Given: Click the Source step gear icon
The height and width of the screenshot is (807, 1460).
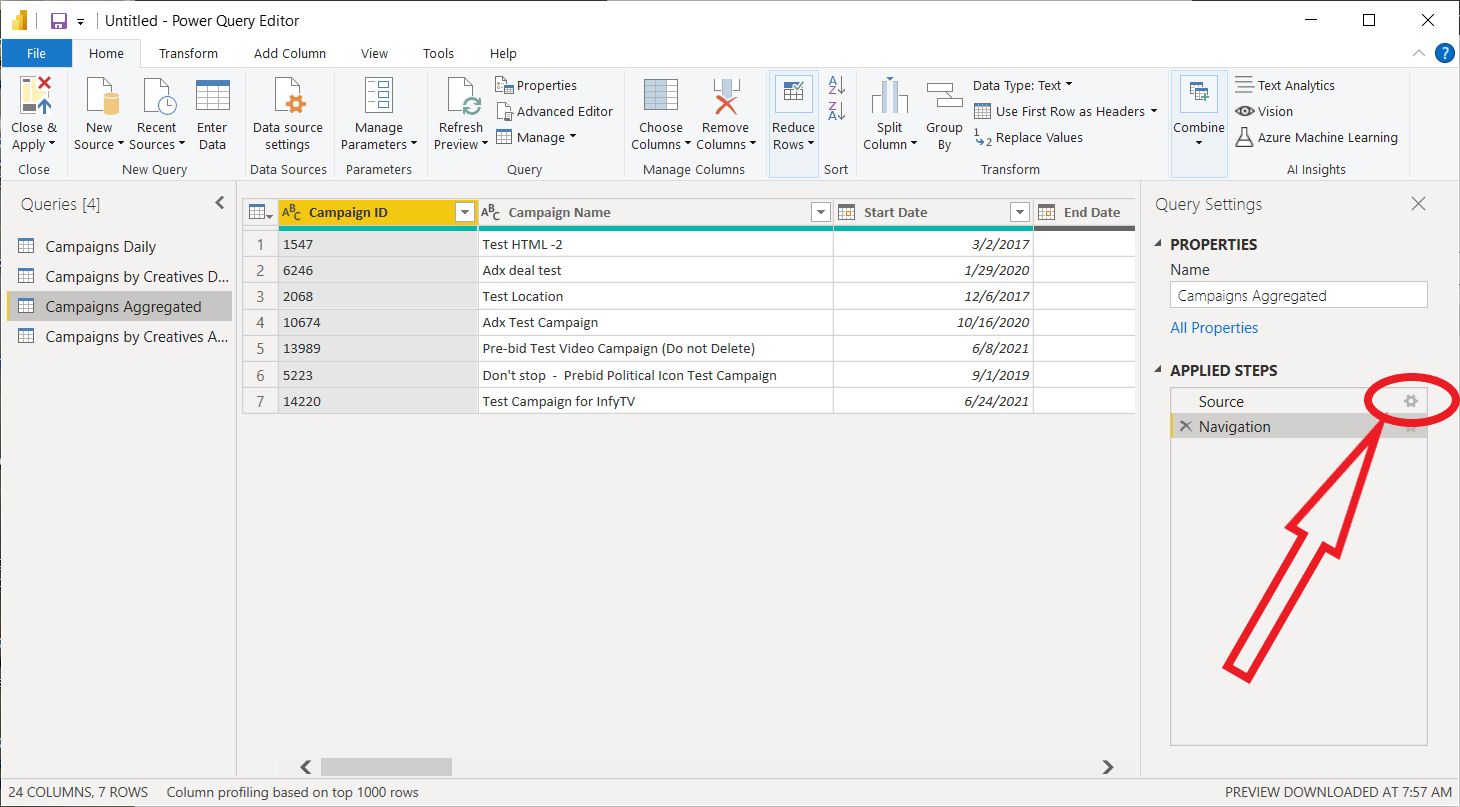Looking at the screenshot, I should [x=1411, y=401].
